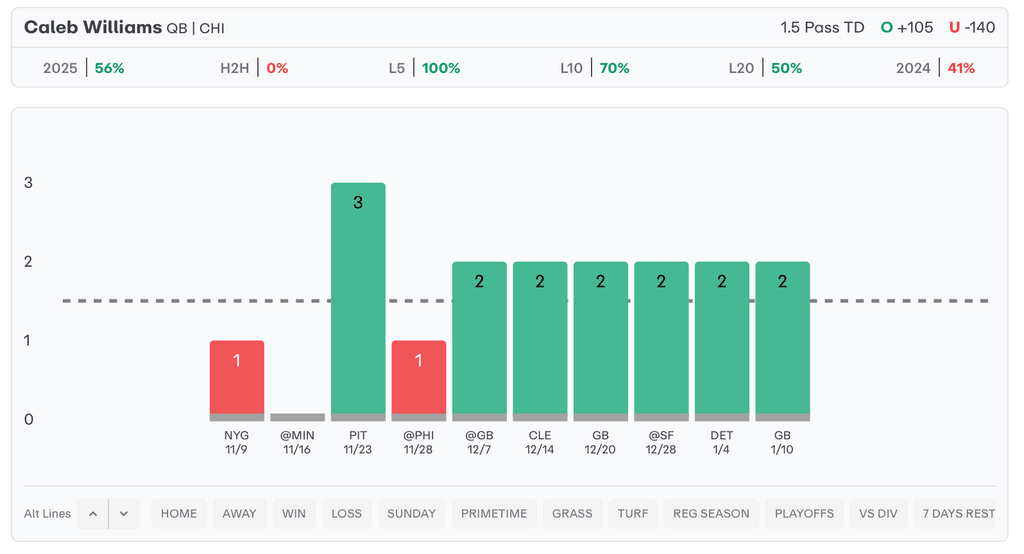Screen dimensions: 1024x554
Task: Select the L5 100% hit rate tab
Action: [425, 68]
